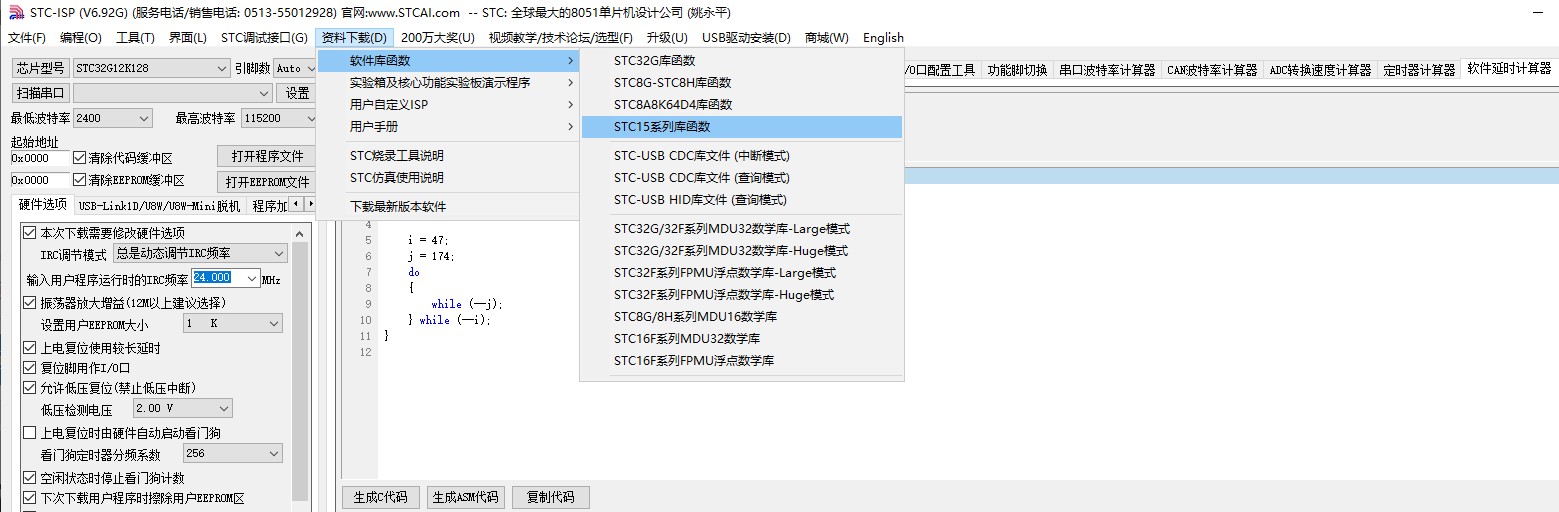1559x512 pixels.
Task: Open the 200万大奖(U) menu
Action: (438, 38)
